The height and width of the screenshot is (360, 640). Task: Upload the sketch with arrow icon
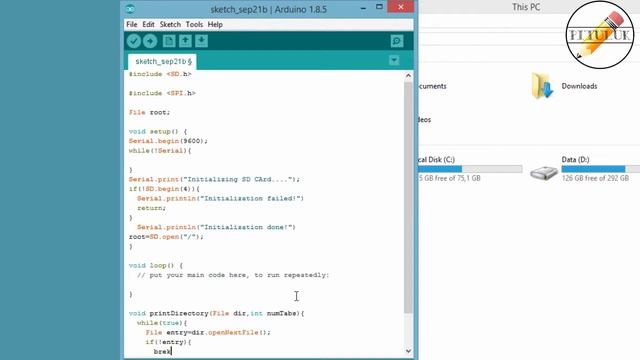pyautogui.click(x=150, y=41)
